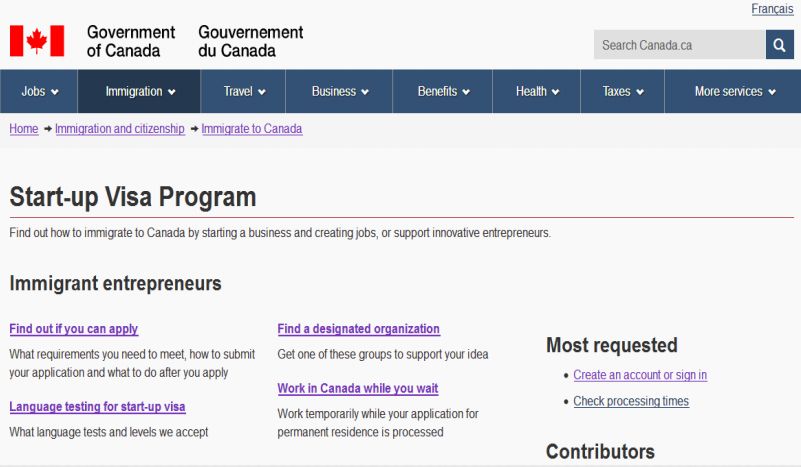Screen dimensions: 801x467
Task: Switch language via the Français link
Action: pyautogui.click(x=772, y=9)
